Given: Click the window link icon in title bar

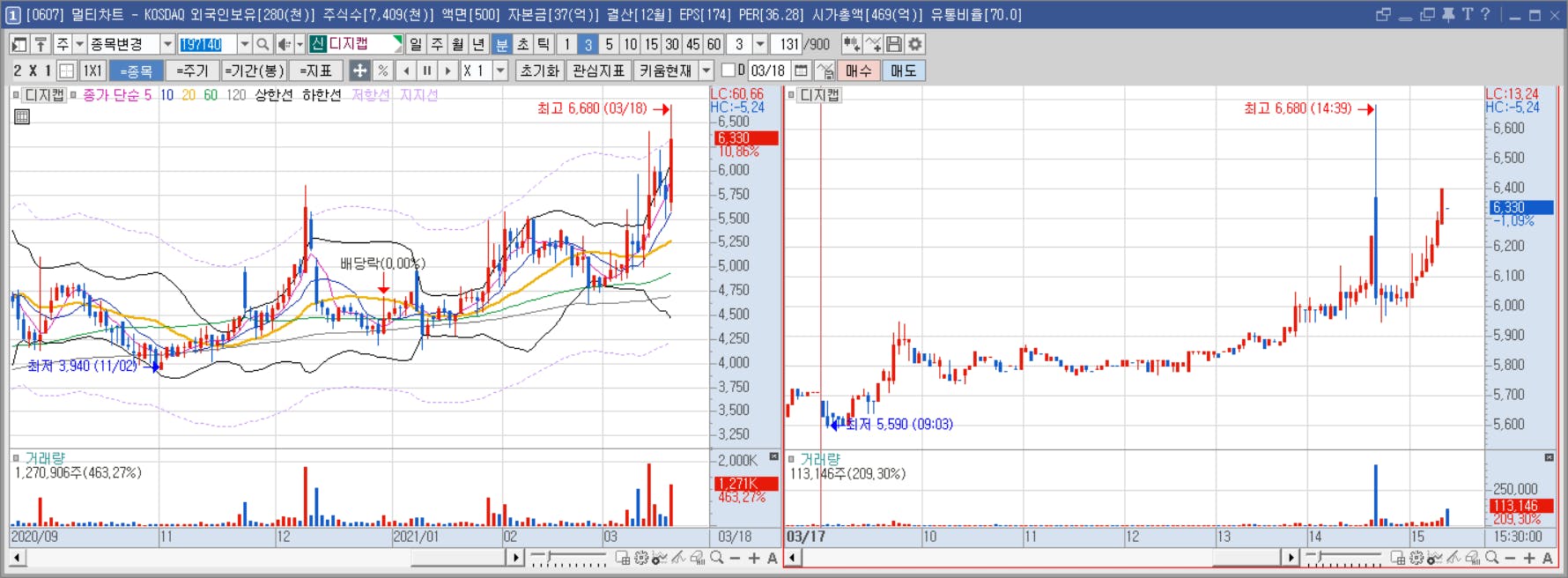Looking at the screenshot, I should tap(1383, 15).
